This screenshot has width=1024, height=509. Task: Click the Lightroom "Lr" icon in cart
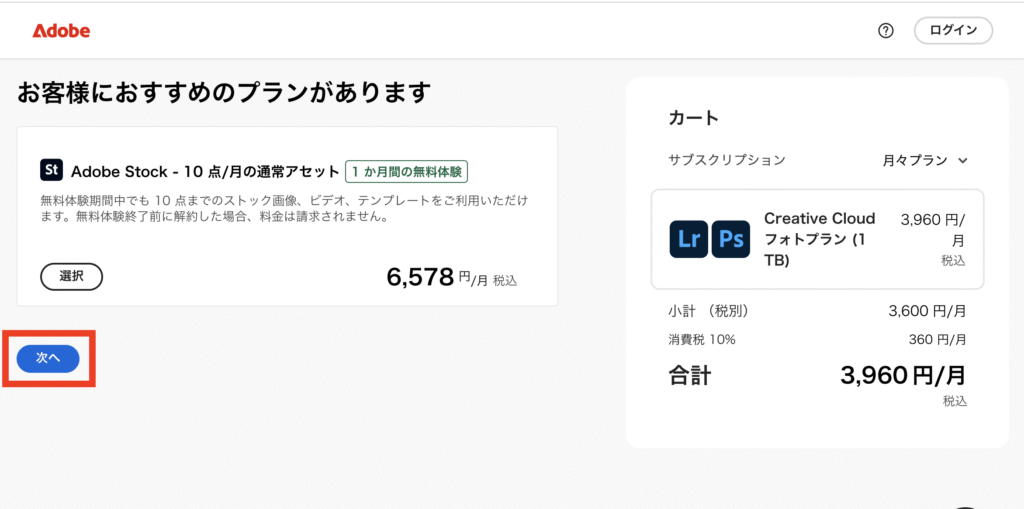[689, 239]
